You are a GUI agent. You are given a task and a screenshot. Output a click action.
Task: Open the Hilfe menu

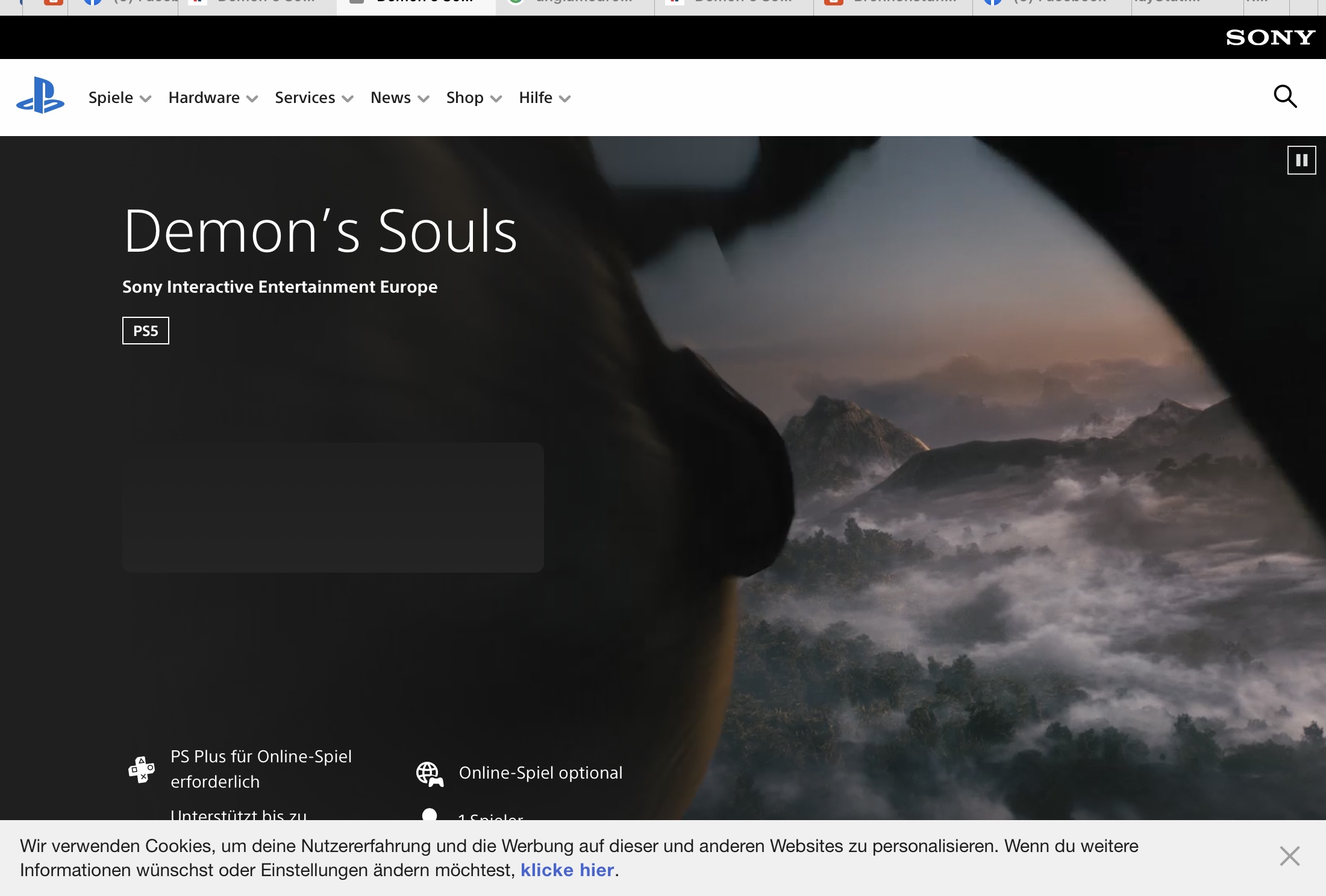click(545, 98)
